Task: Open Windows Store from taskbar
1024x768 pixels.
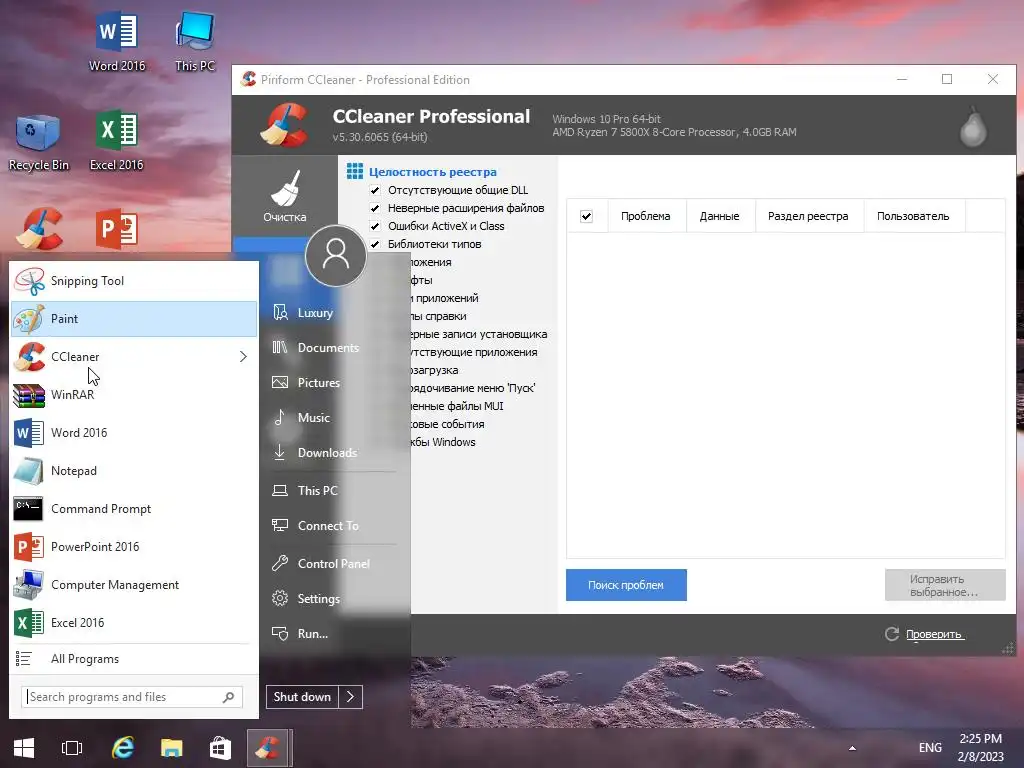Action: coord(220,748)
